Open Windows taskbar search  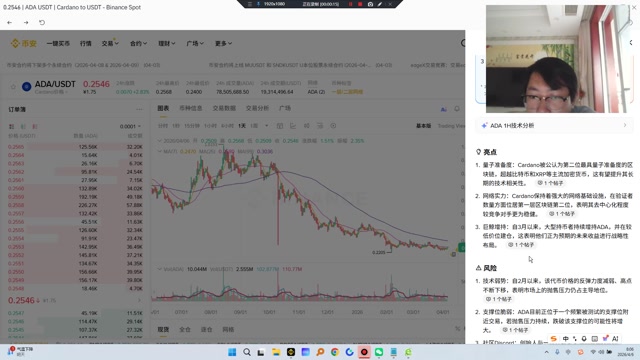(x=247, y=352)
